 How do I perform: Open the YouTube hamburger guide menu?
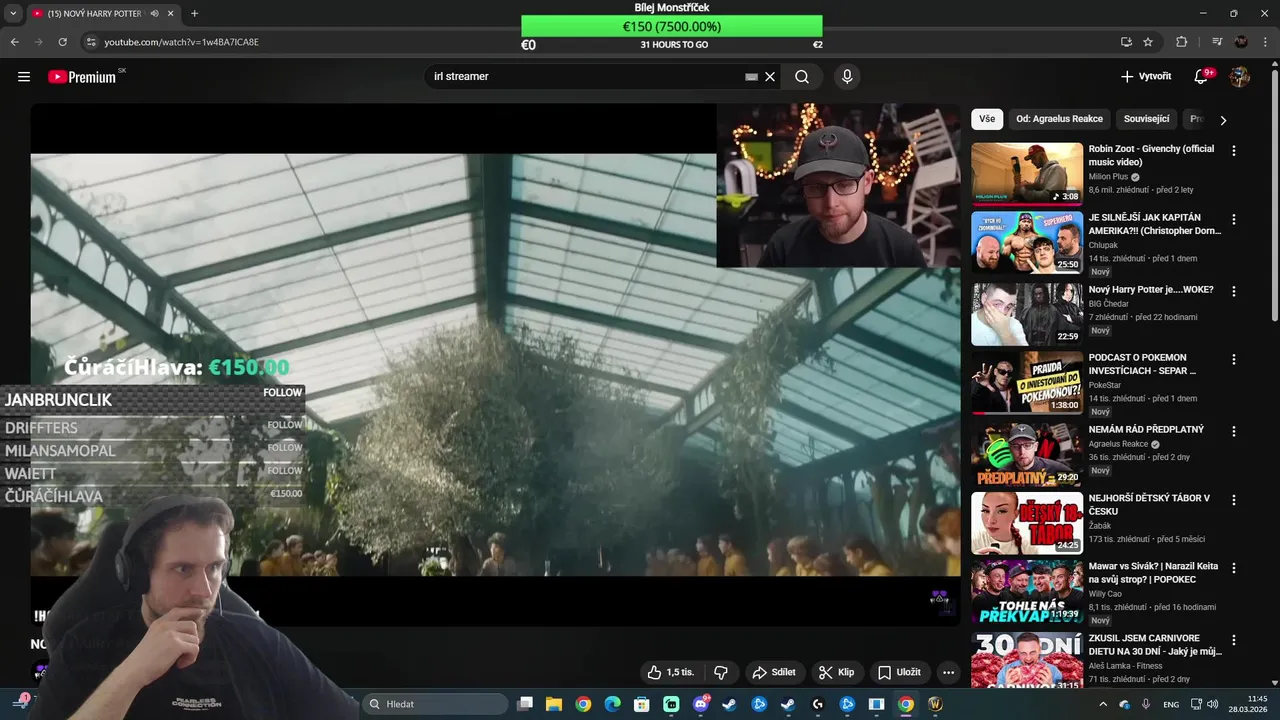pyautogui.click(x=24, y=76)
